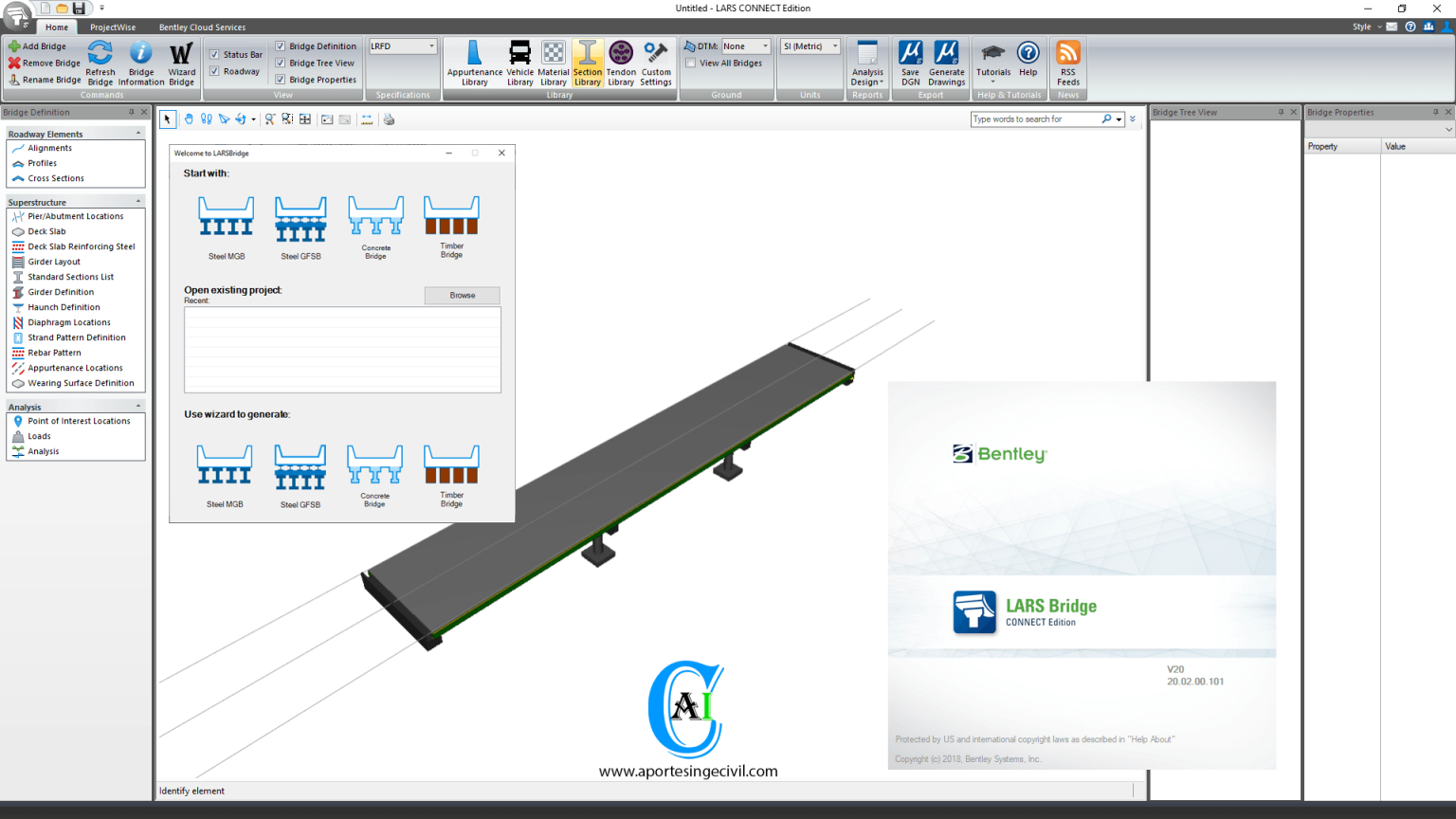
Task: Enable View All Bridges checkbox
Action: 691,64
